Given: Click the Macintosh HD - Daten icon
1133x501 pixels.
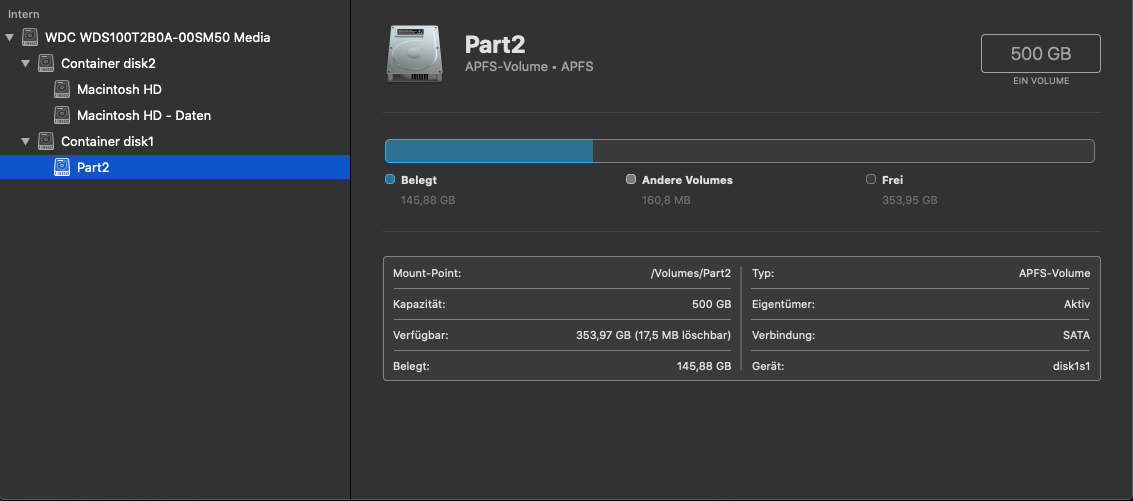Looking at the screenshot, I should pyautogui.click(x=62, y=115).
